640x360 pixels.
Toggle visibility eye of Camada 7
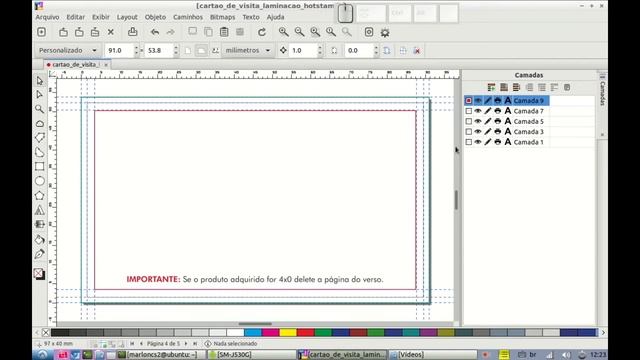(x=478, y=111)
